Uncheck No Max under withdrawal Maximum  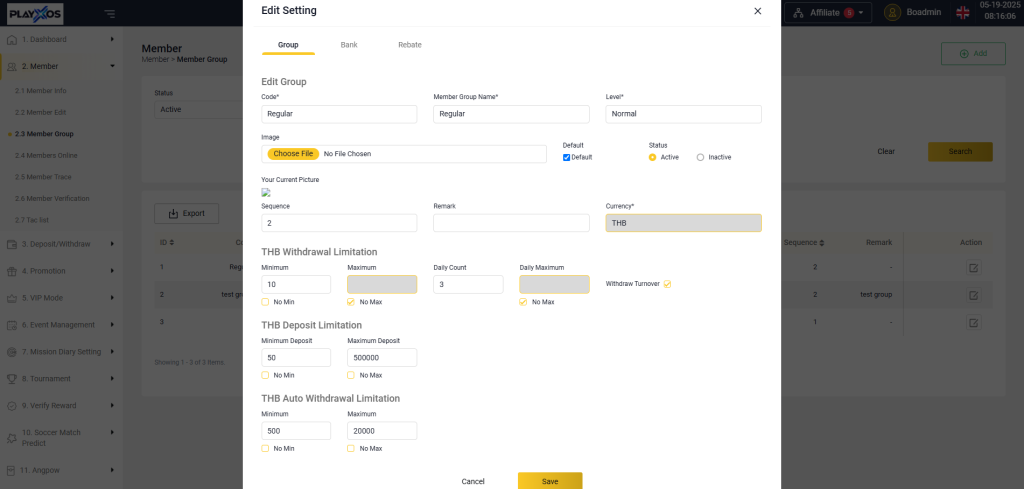(351, 302)
